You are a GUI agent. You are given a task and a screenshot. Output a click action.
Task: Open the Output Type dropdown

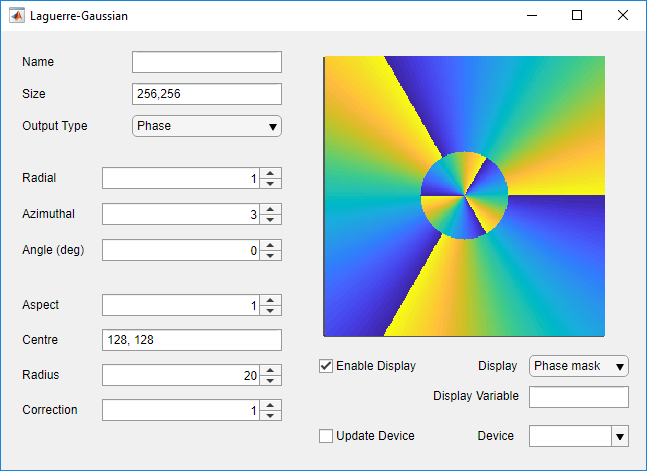coord(207,126)
